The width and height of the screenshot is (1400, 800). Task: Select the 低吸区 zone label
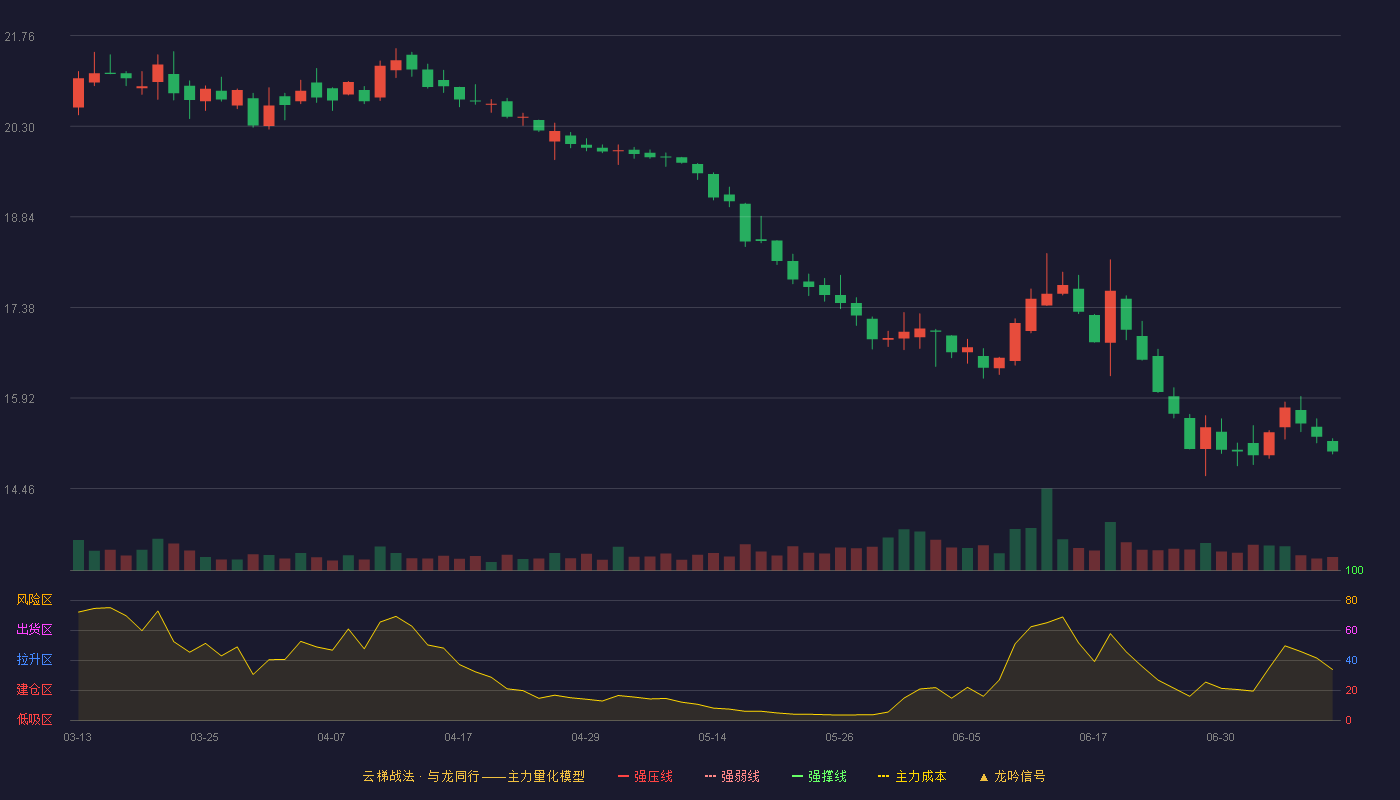coord(34,719)
